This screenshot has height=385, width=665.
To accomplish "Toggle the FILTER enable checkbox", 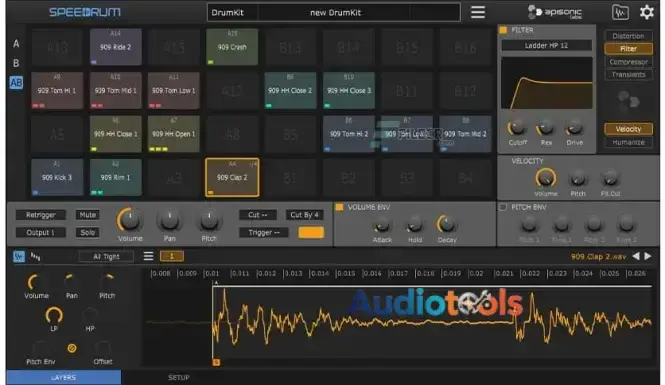I will [x=503, y=30].
